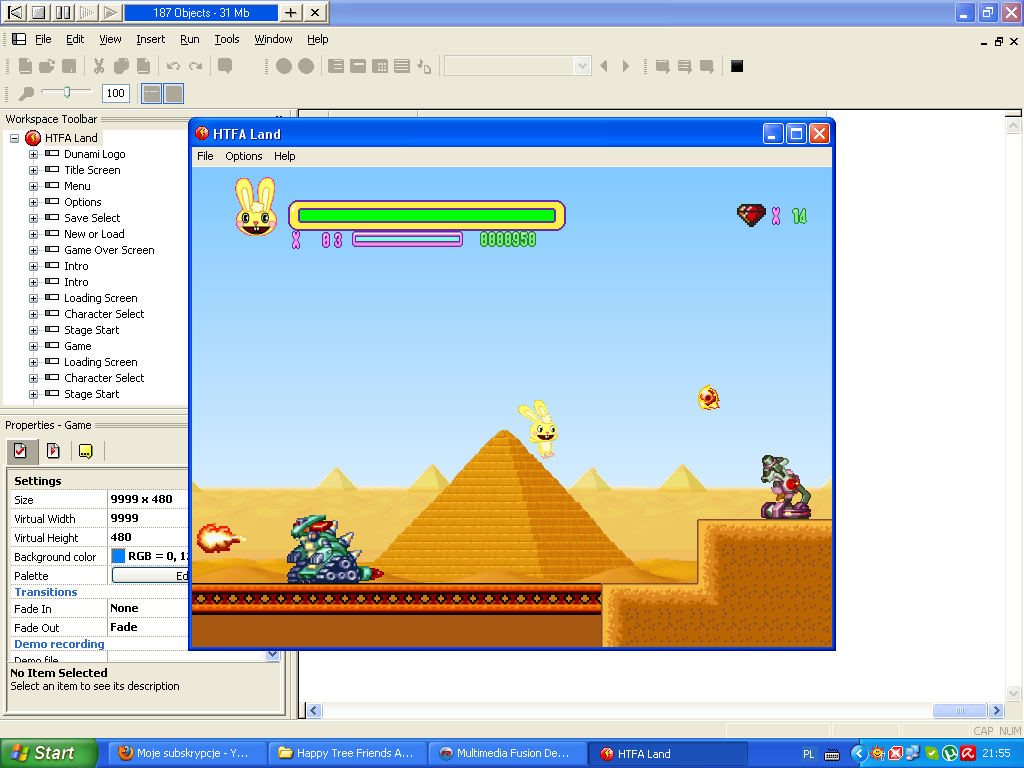Screen dimensions: 1024x768
Task: Click the horizontal scrollbar thumb in editor
Action: [959, 710]
